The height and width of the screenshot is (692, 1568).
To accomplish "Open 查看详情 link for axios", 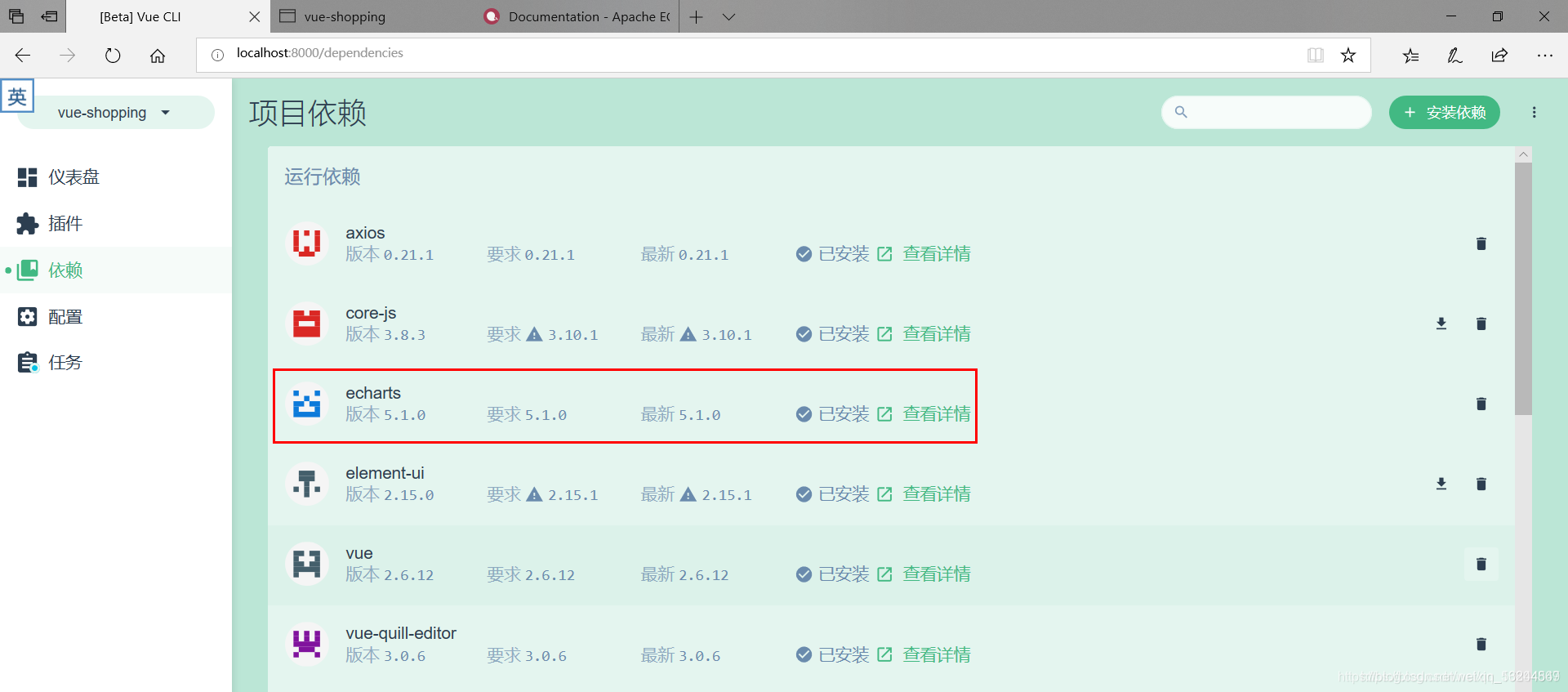I will click(x=936, y=254).
